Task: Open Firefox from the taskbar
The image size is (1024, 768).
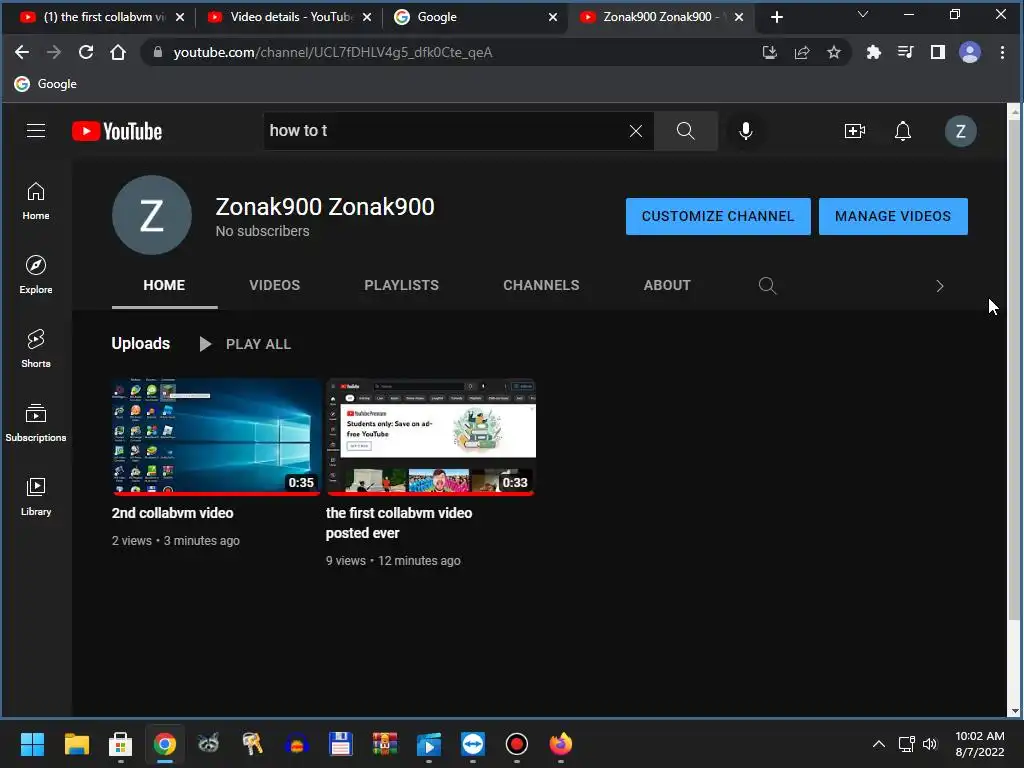Action: pos(560,744)
